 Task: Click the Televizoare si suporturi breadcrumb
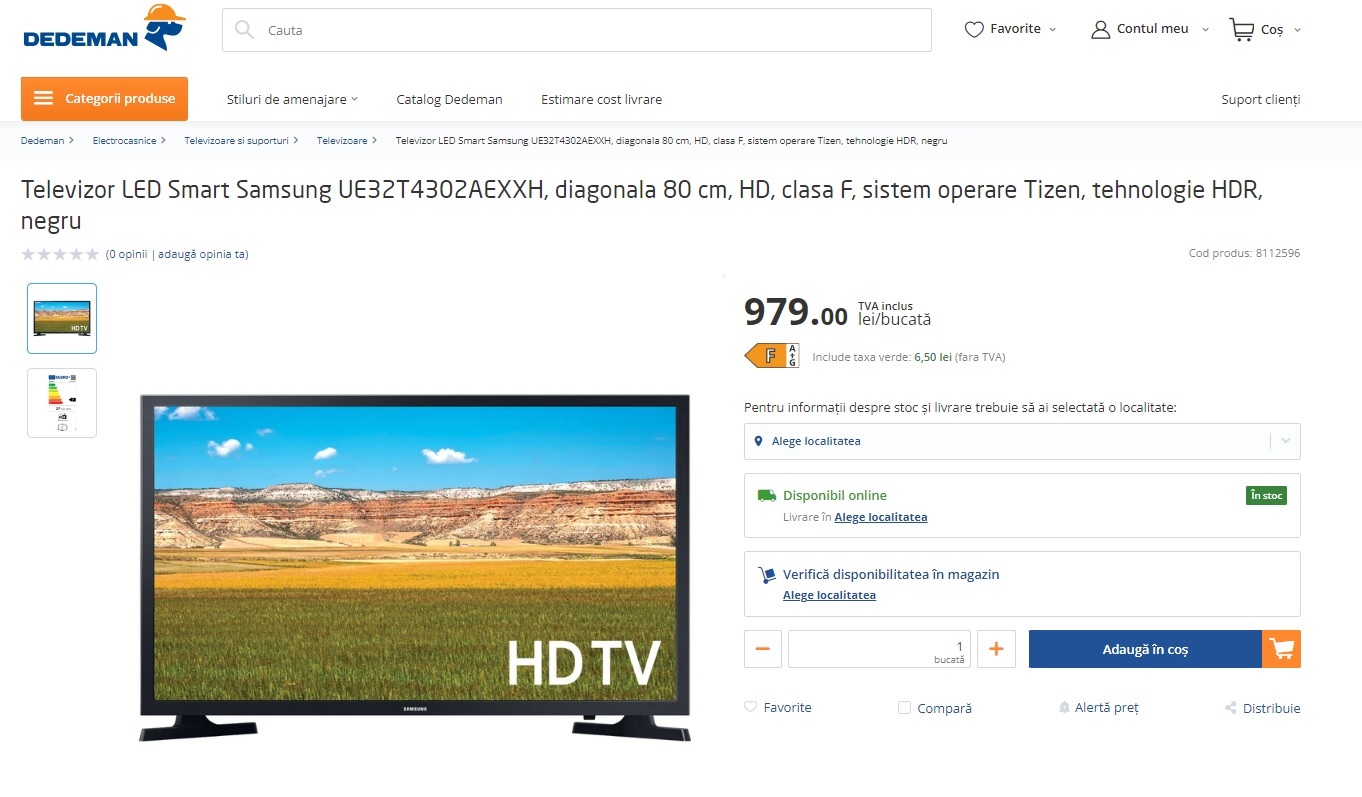(x=236, y=141)
